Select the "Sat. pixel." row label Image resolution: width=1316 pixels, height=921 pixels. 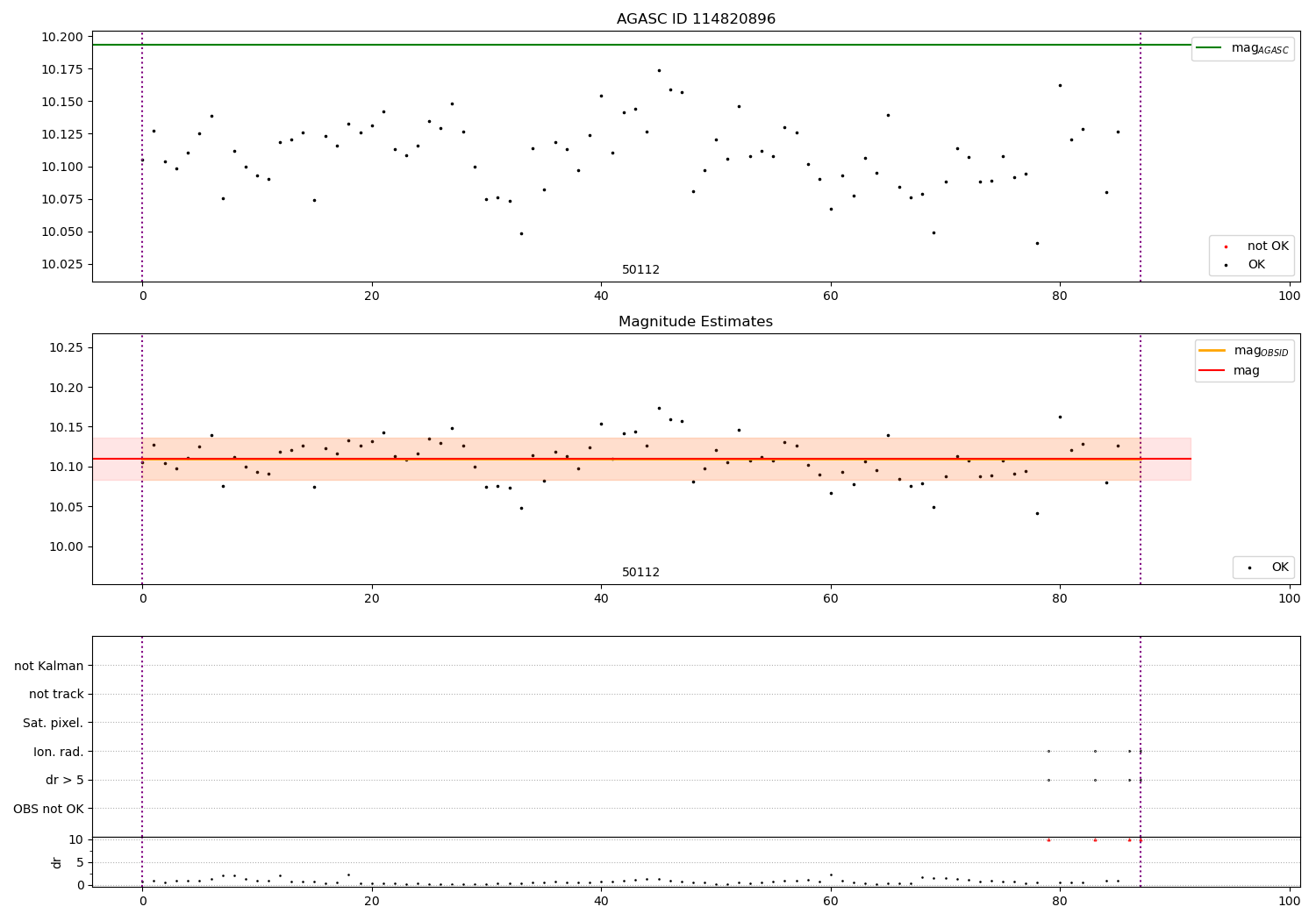[54, 724]
